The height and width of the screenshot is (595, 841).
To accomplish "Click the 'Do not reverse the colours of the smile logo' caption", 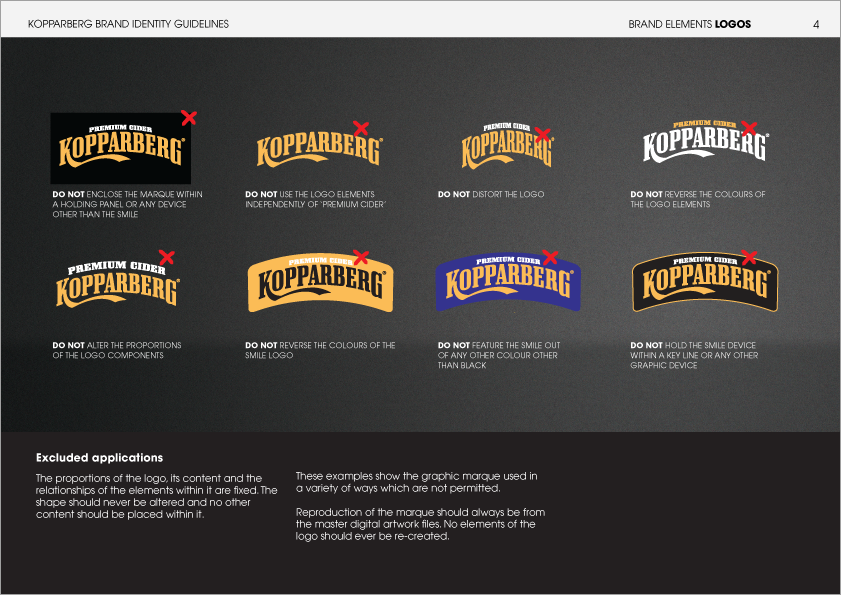I will pos(320,350).
